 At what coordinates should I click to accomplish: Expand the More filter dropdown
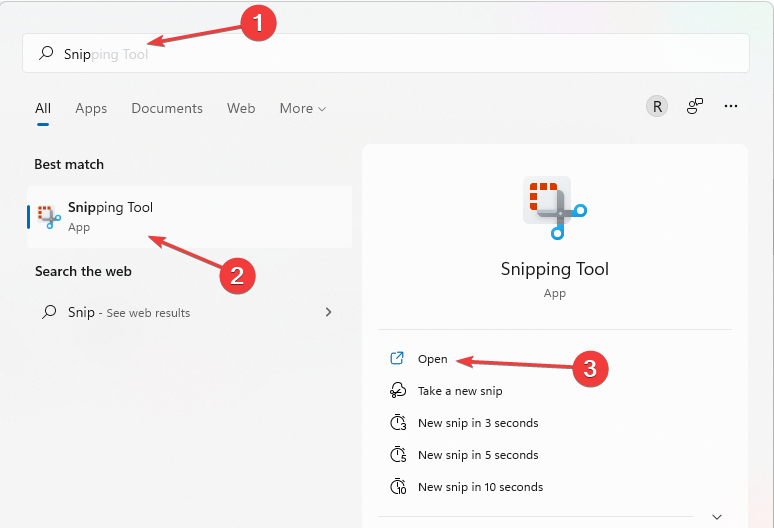[x=303, y=108]
